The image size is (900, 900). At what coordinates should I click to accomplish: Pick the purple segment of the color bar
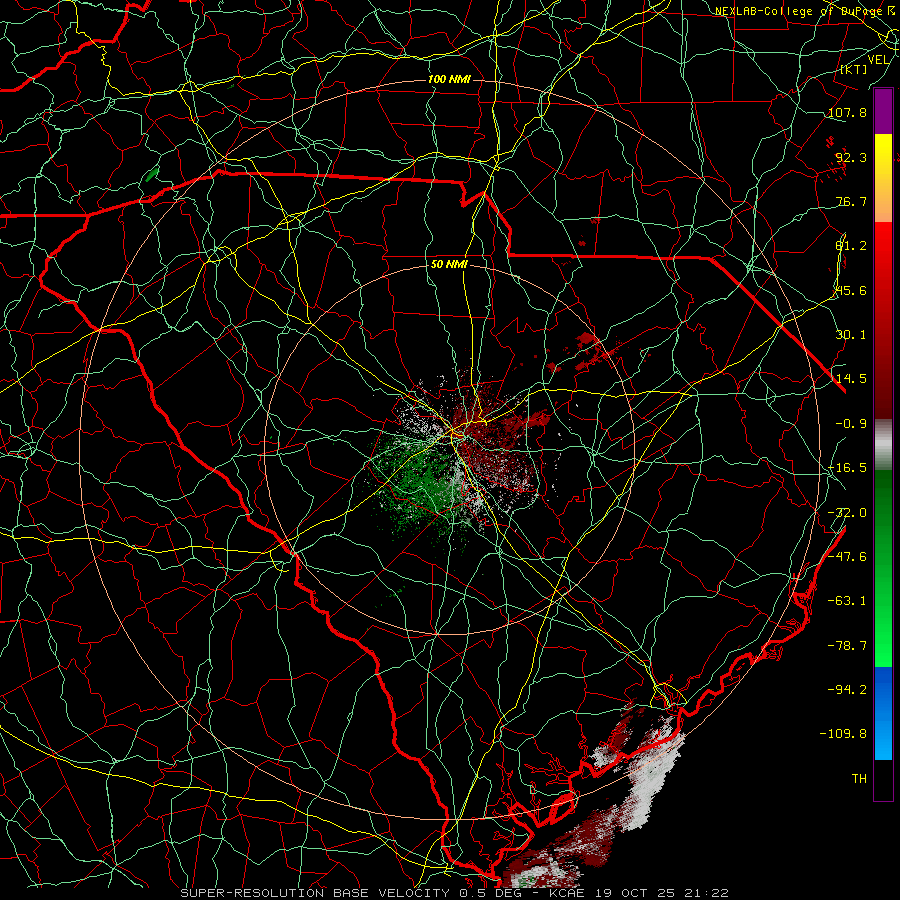pos(883,111)
